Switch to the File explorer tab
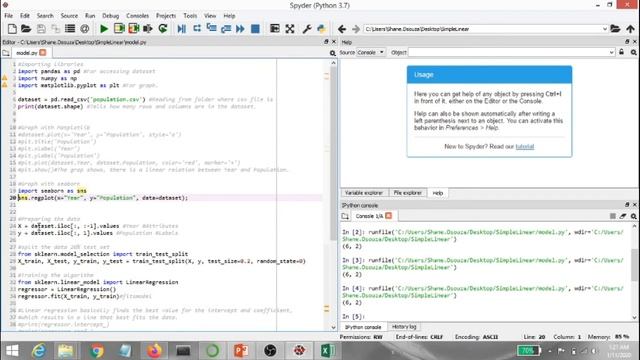Image resolution: width=640 pixels, height=360 pixels. (x=407, y=193)
